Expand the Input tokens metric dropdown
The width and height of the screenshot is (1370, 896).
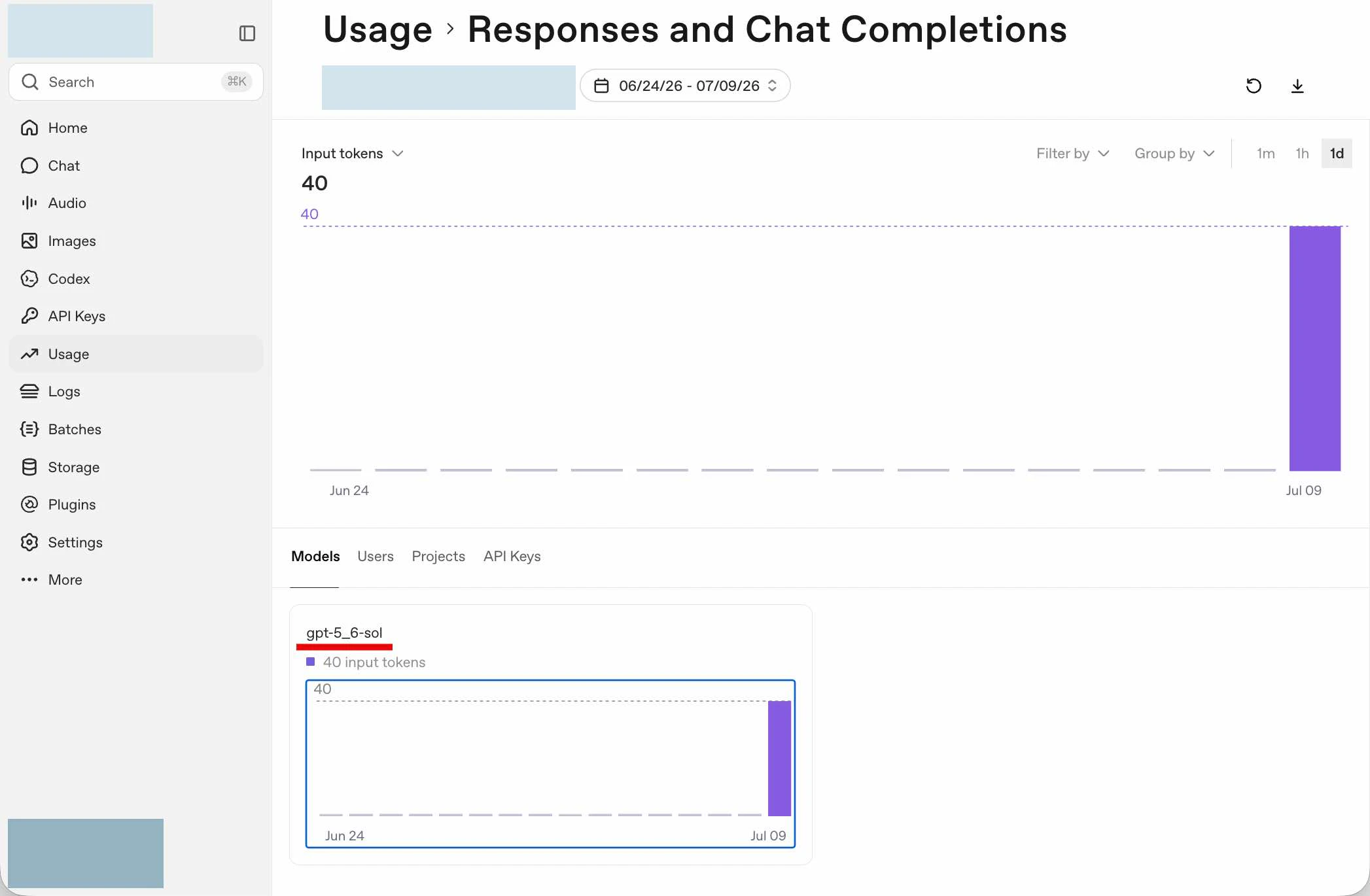(x=352, y=154)
